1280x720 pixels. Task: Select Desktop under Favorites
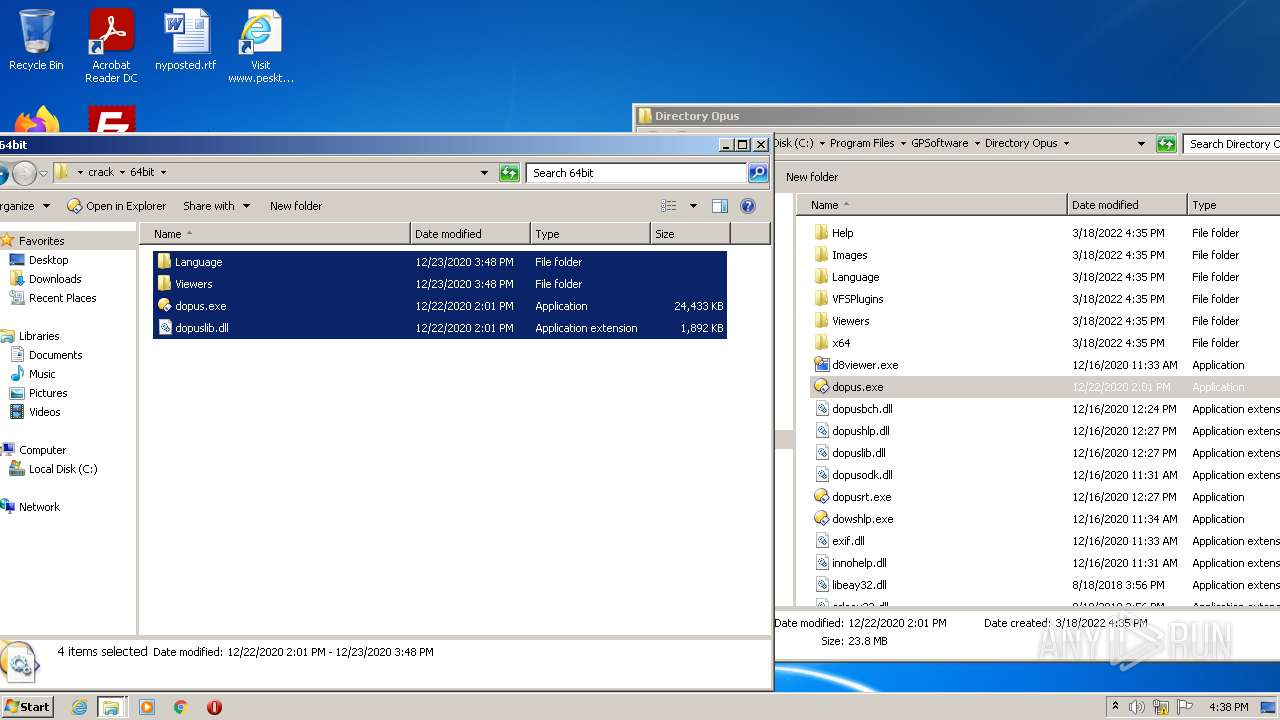48,260
